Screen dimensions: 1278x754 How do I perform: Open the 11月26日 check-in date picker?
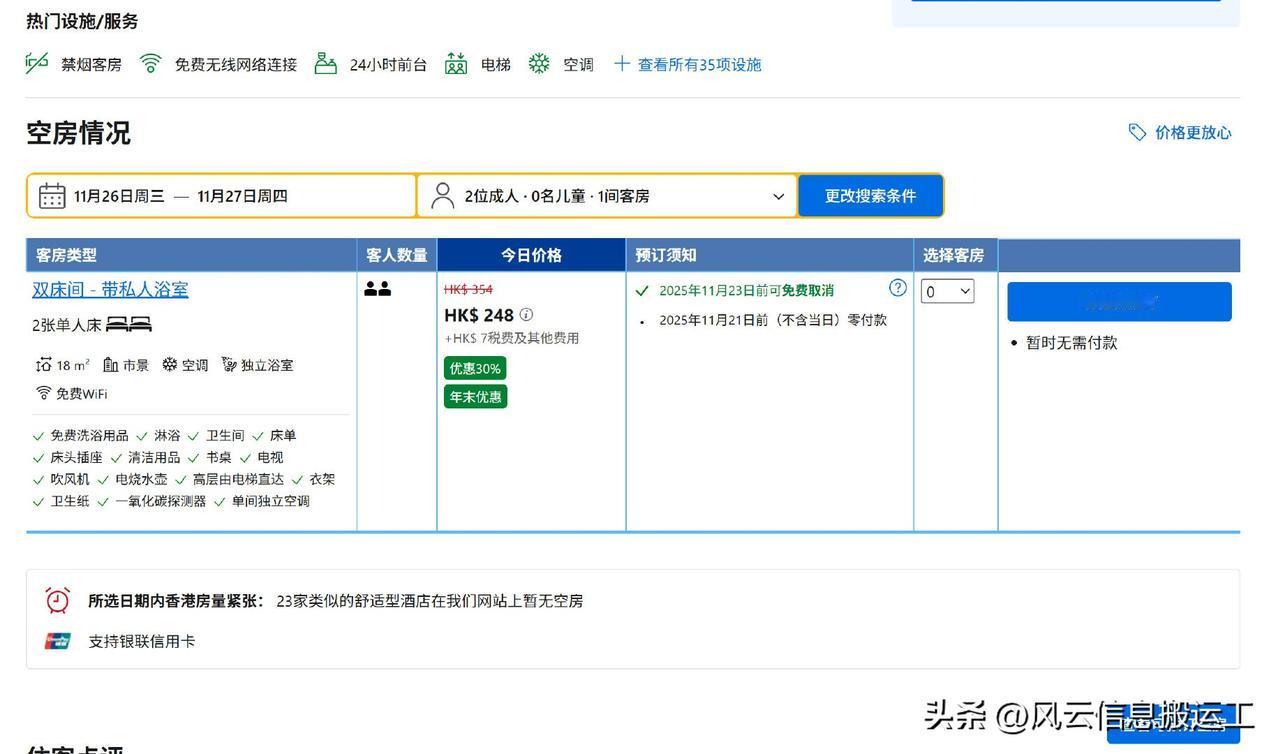pos(222,196)
